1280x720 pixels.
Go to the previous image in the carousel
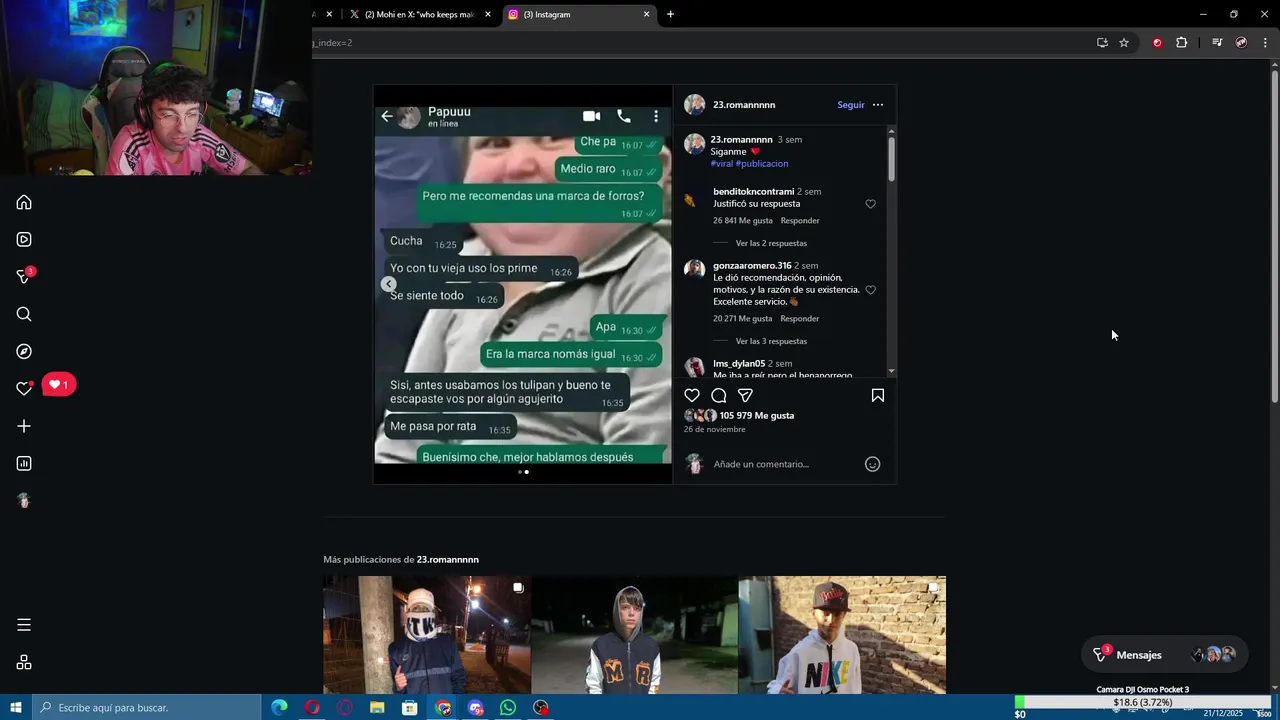pos(388,284)
